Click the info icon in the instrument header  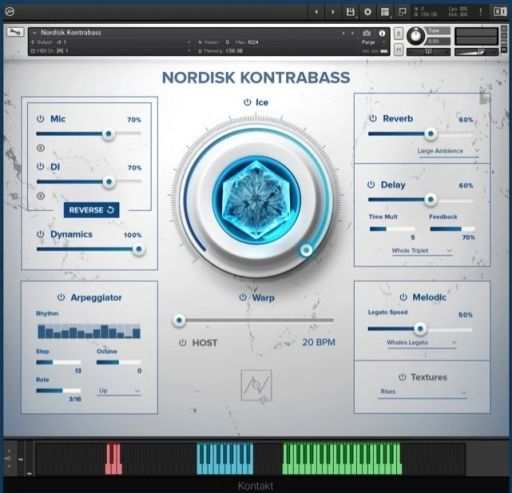click(x=382, y=33)
